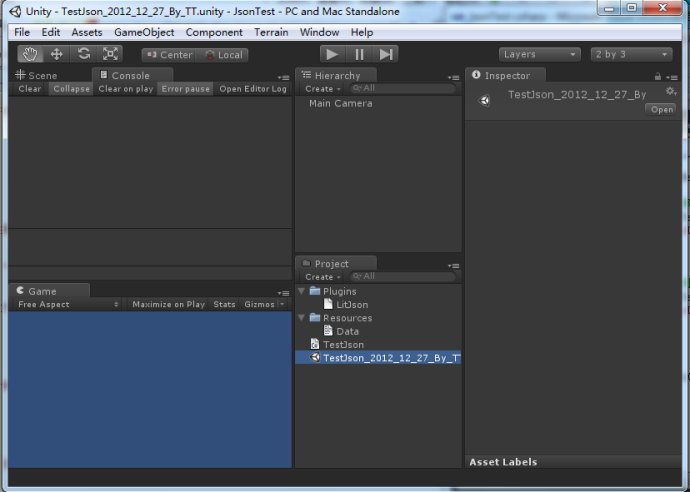
Task: Select the Resources folder icon
Action: point(315,317)
